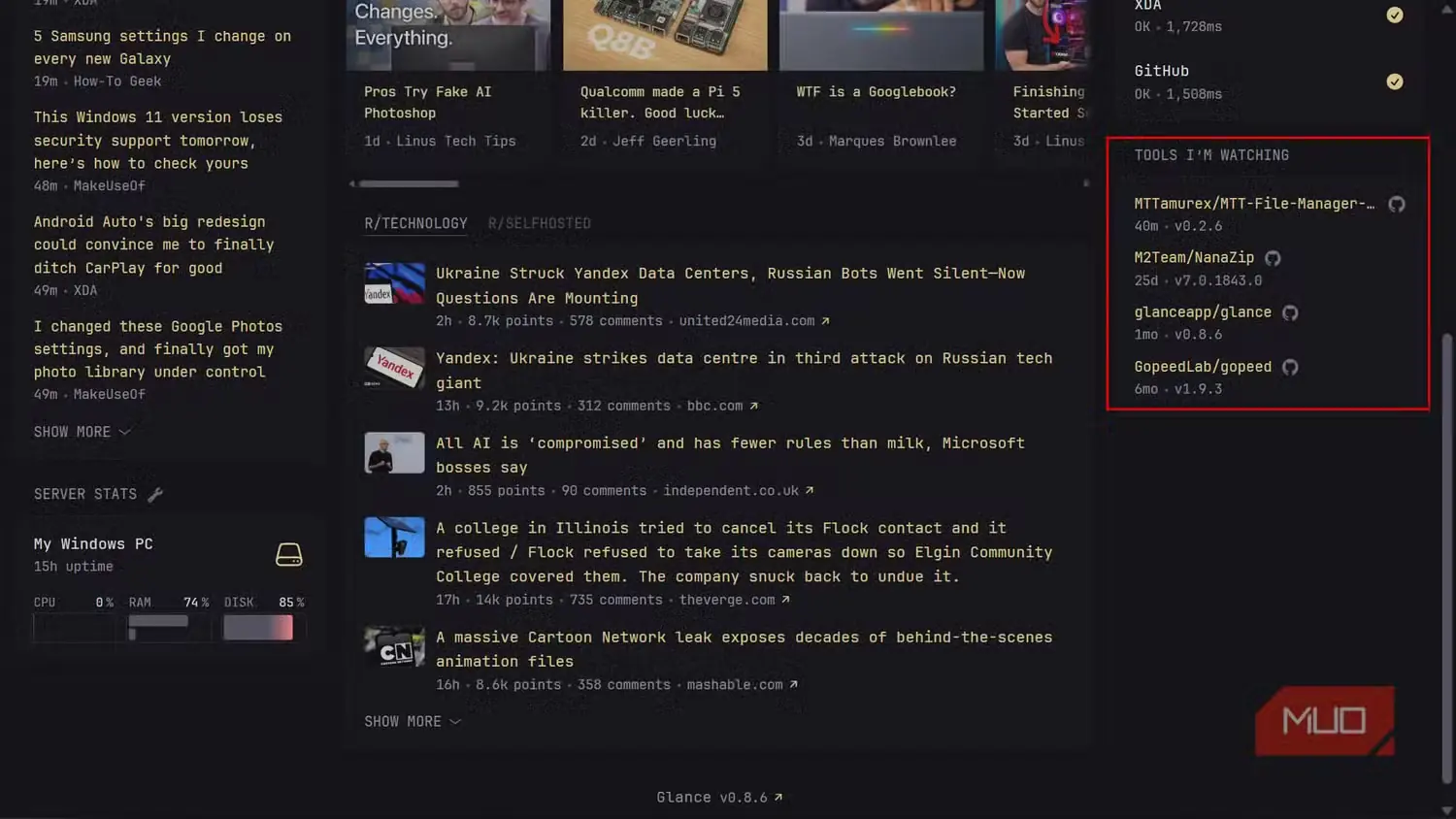The image size is (1456, 819).
Task: Expand Show More under the news articles list
Action: coord(83,432)
